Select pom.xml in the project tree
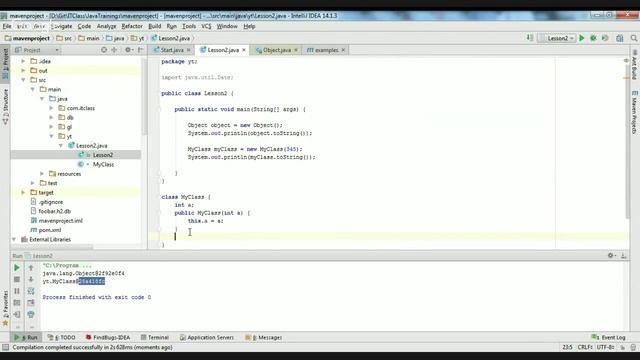640x360 pixels. (50, 230)
